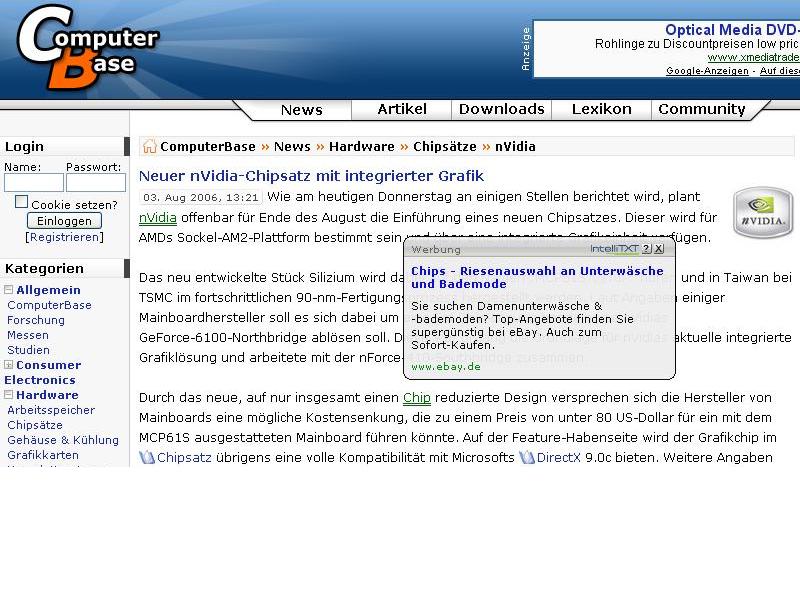The image size is (800, 600).
Task: Close the Werbung popup with X
Action: pos(659,249)
